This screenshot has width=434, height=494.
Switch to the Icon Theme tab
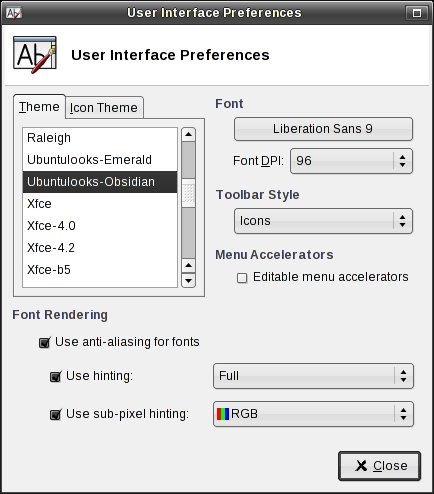click(x=104, y=108)
